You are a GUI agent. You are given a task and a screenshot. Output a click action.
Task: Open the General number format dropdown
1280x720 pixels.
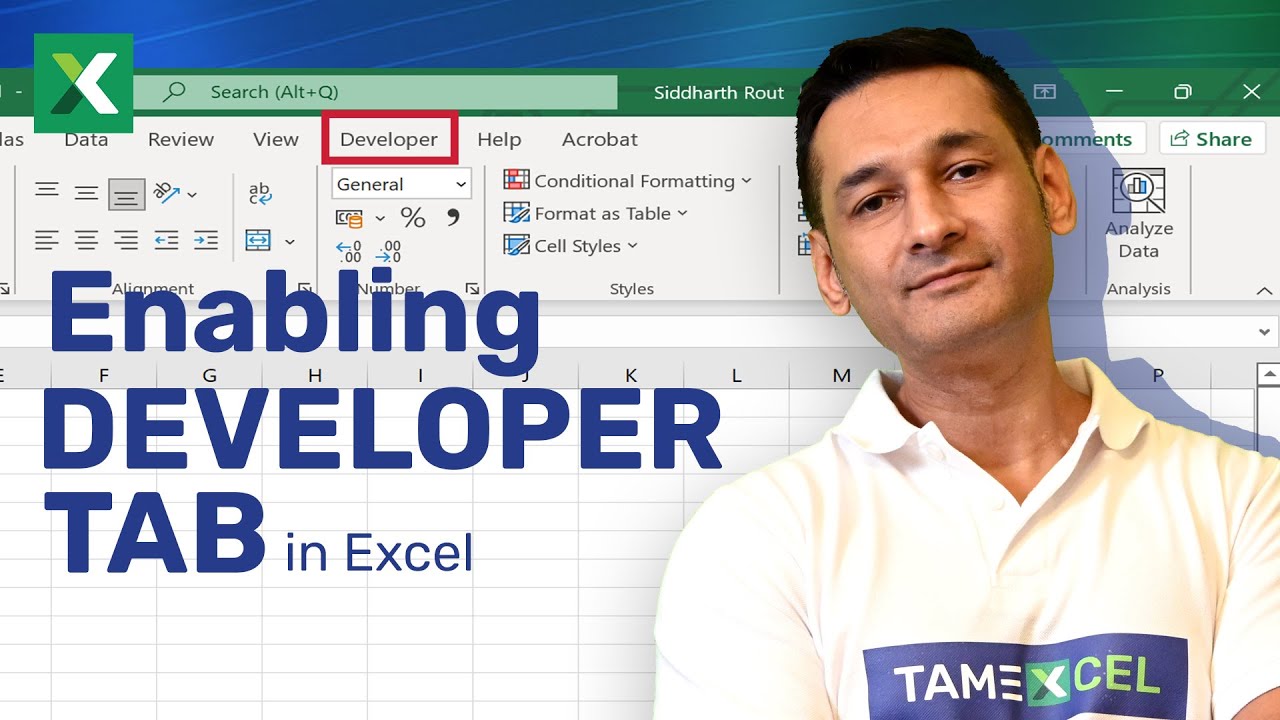tap(401, 184)
